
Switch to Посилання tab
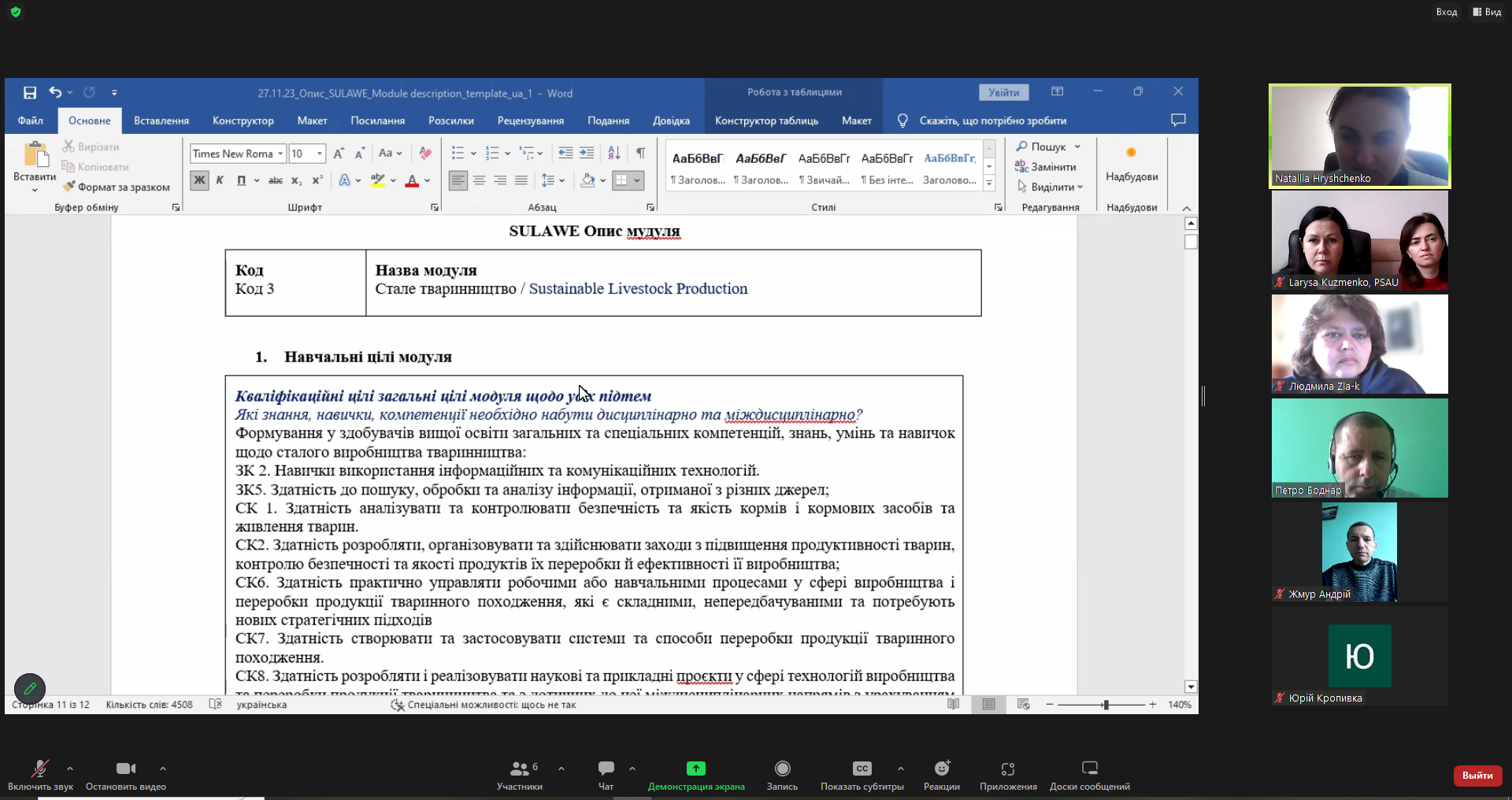coord(378,120)
